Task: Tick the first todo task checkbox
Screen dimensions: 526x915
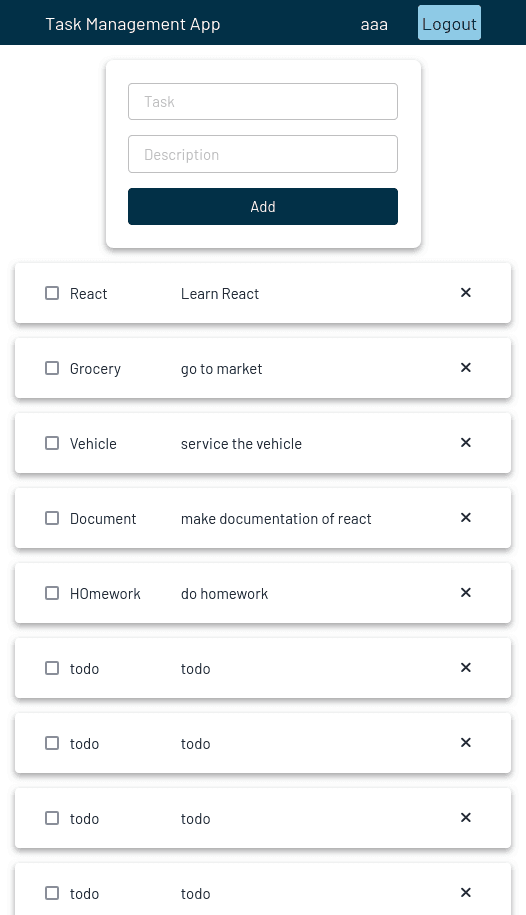Action: (52, 668)
